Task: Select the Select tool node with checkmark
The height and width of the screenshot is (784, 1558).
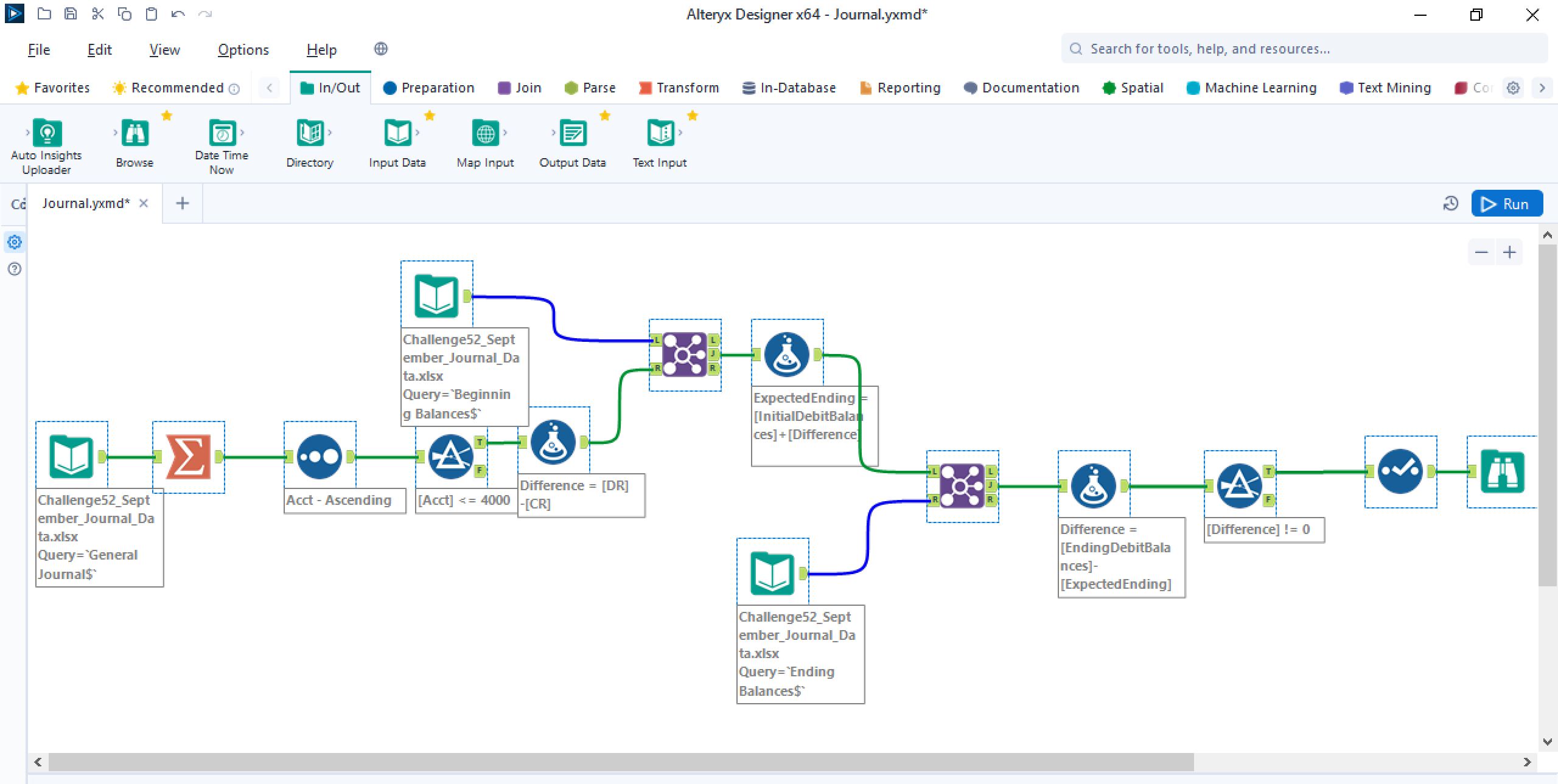Action: [1400, 471]
